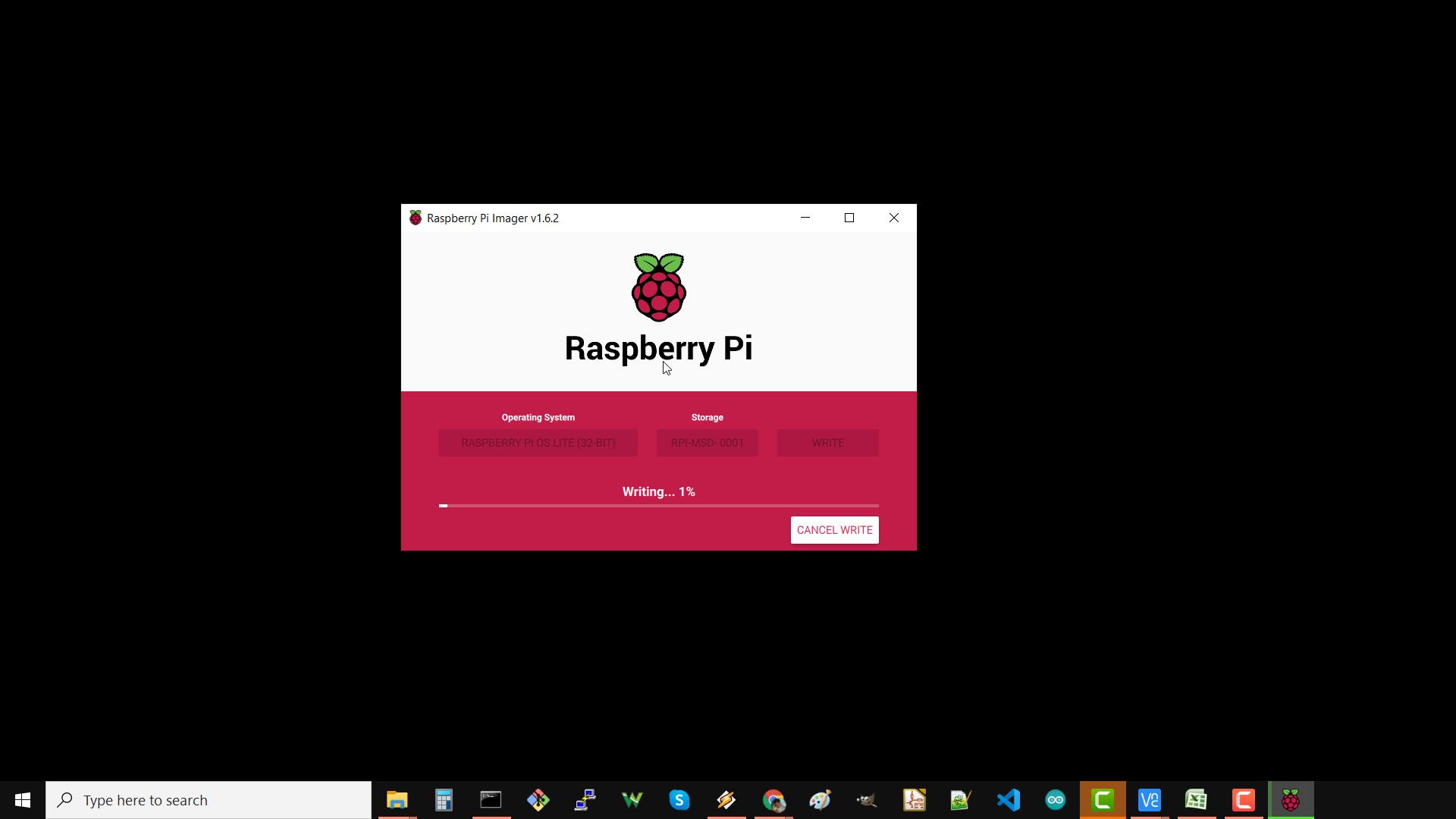Toggle Windows Start menu
This screenshot has height=819, width=1456.
22,799
